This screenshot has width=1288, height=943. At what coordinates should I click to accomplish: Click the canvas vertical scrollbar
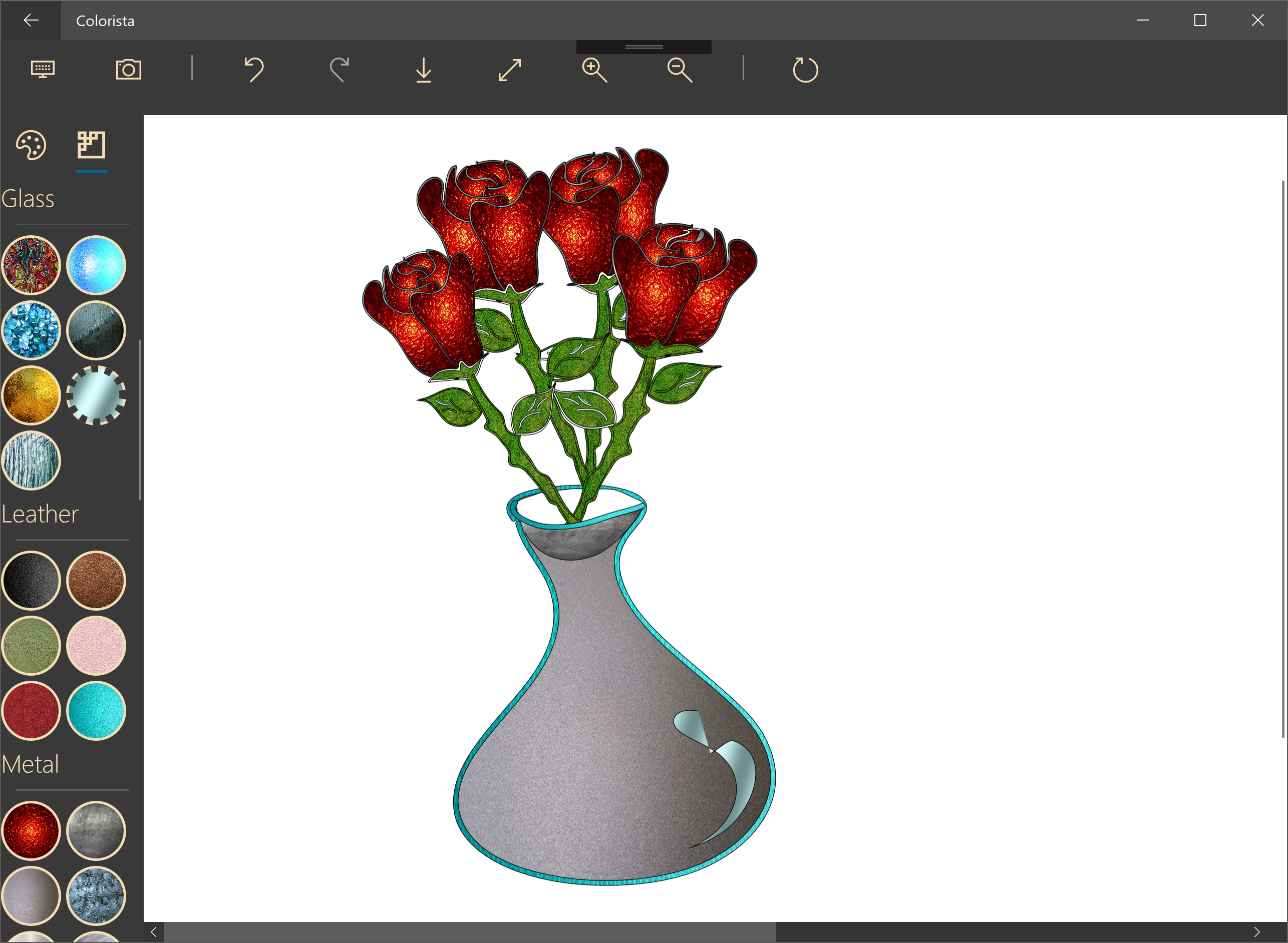point(1283,459)
